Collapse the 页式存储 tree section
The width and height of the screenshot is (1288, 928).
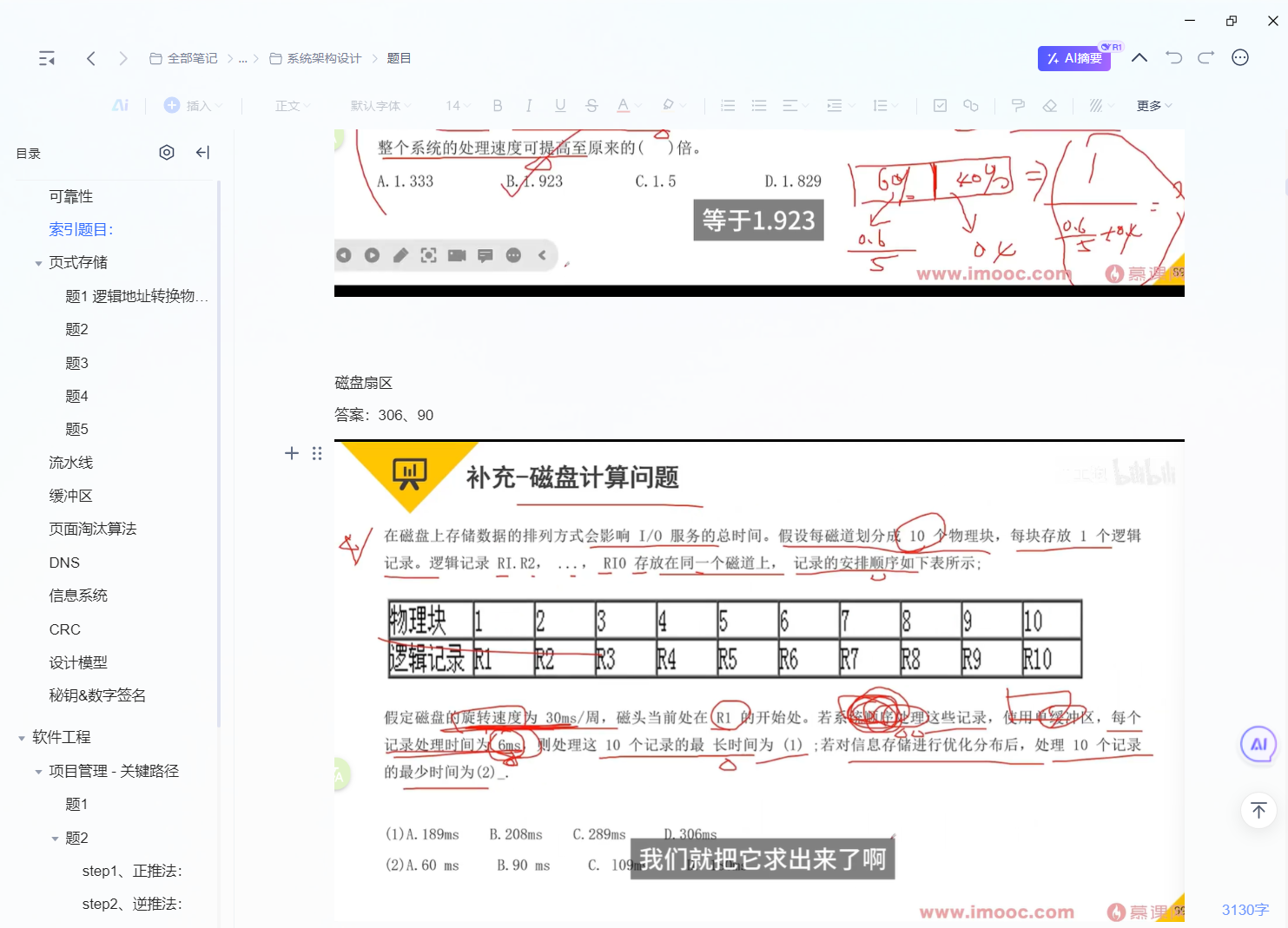(x=38, y=263)
